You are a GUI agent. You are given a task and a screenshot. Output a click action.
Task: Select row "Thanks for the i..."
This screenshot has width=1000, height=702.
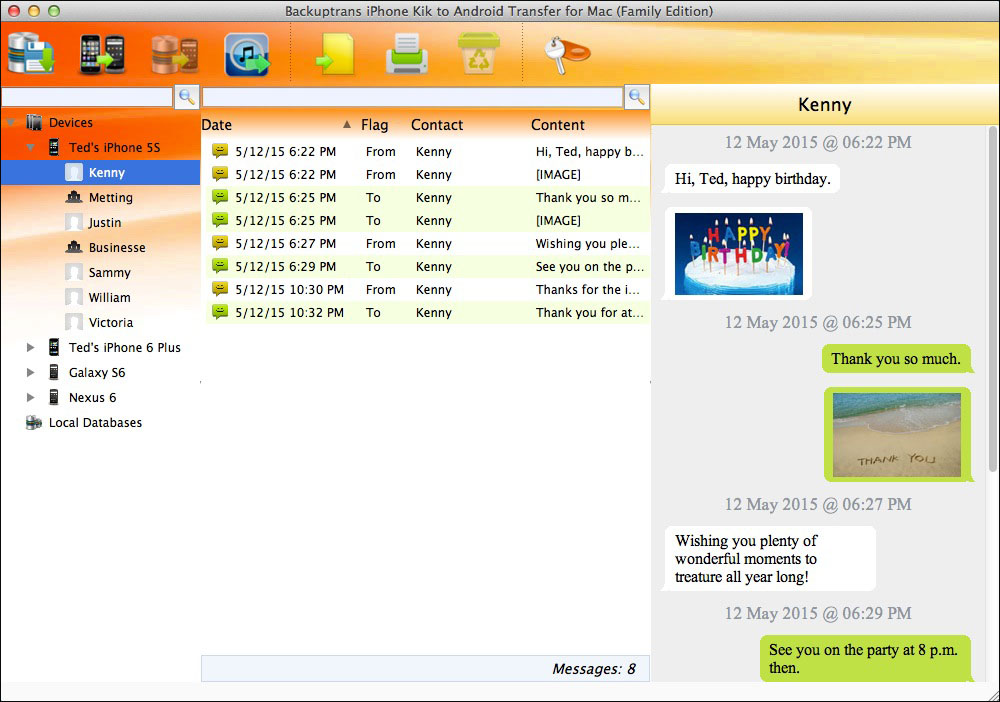click(x=426, y=289)
